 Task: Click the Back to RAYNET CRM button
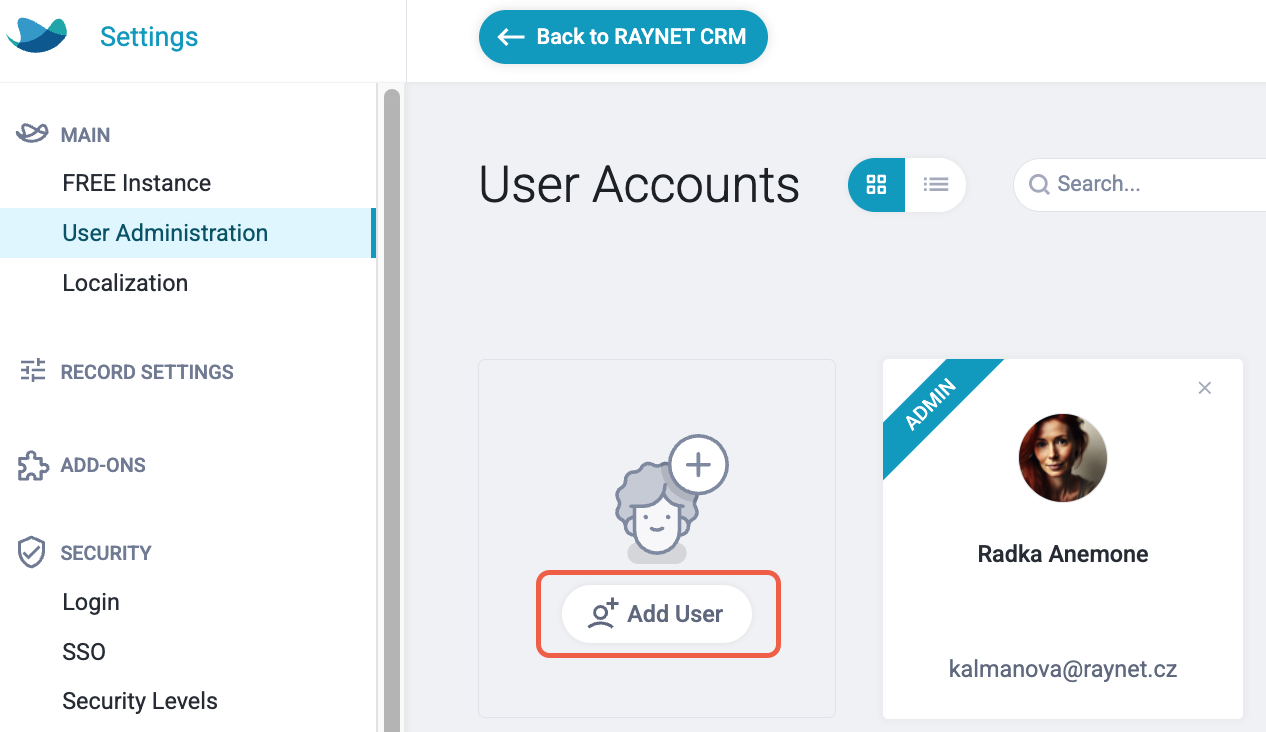(x=623, y=37)
